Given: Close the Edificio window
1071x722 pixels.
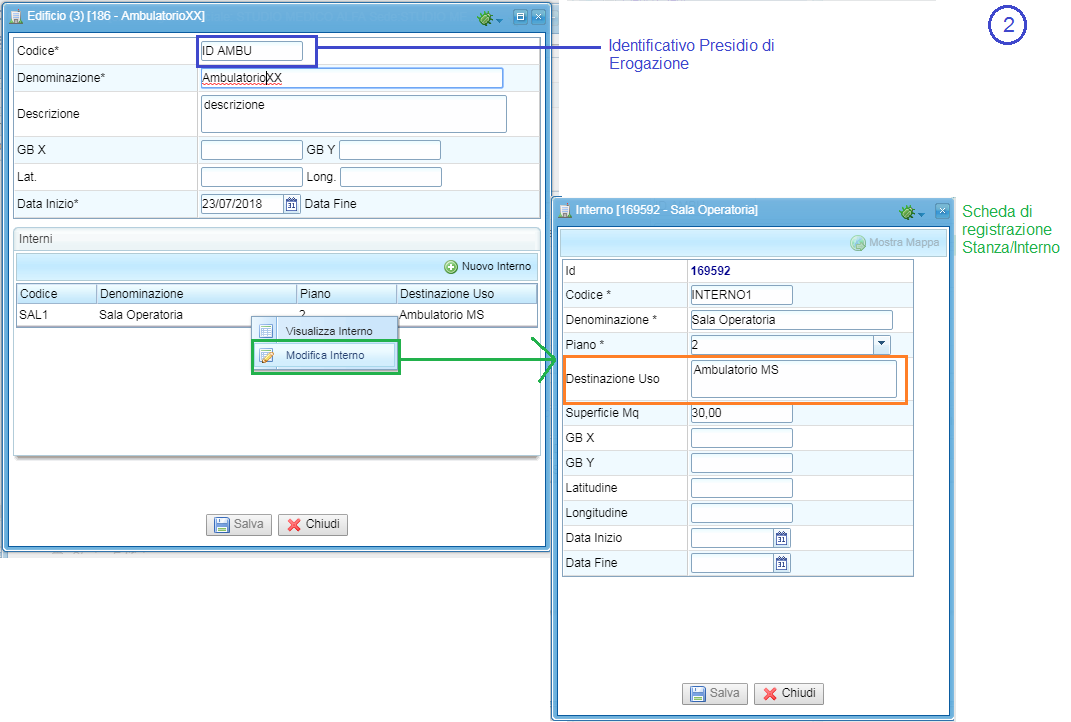Looking at the screenshot, I should click(x=538, y=16).
